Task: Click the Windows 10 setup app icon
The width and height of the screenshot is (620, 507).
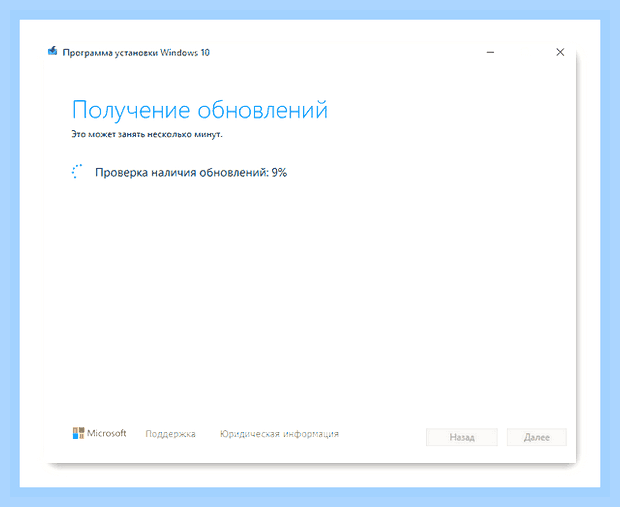Action: click(52, 51)
